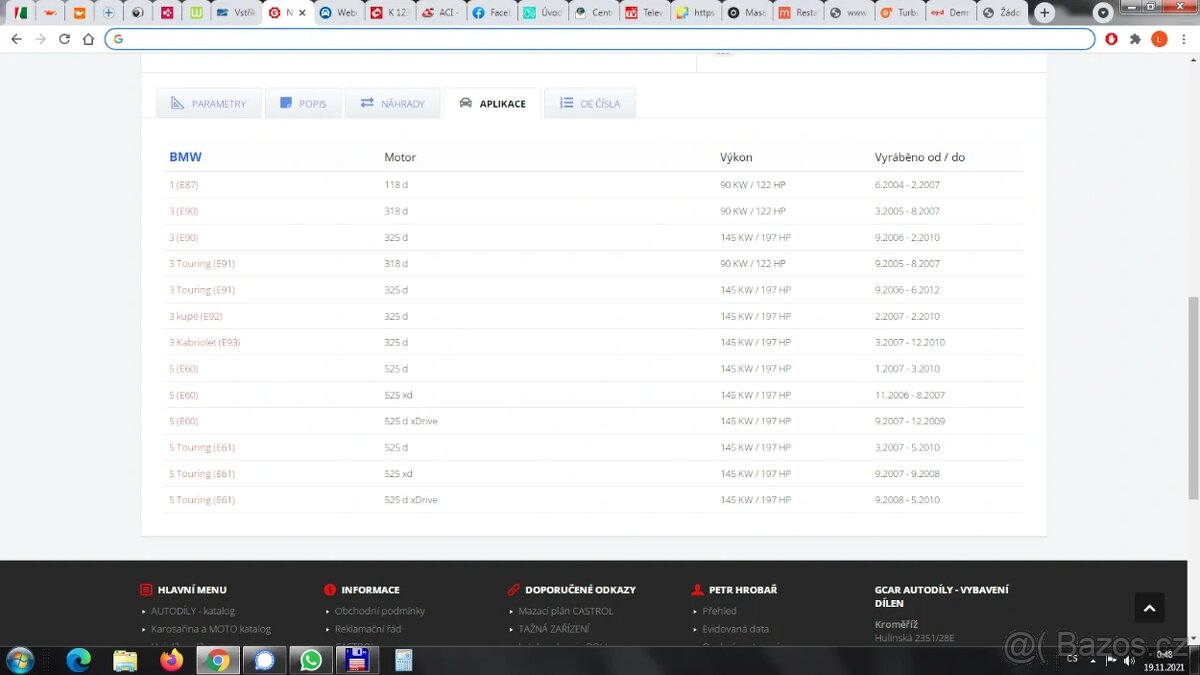Screen dimensions: 1200x675
Task: Select the Aplikace tab
Action: [x=492, y=103]
